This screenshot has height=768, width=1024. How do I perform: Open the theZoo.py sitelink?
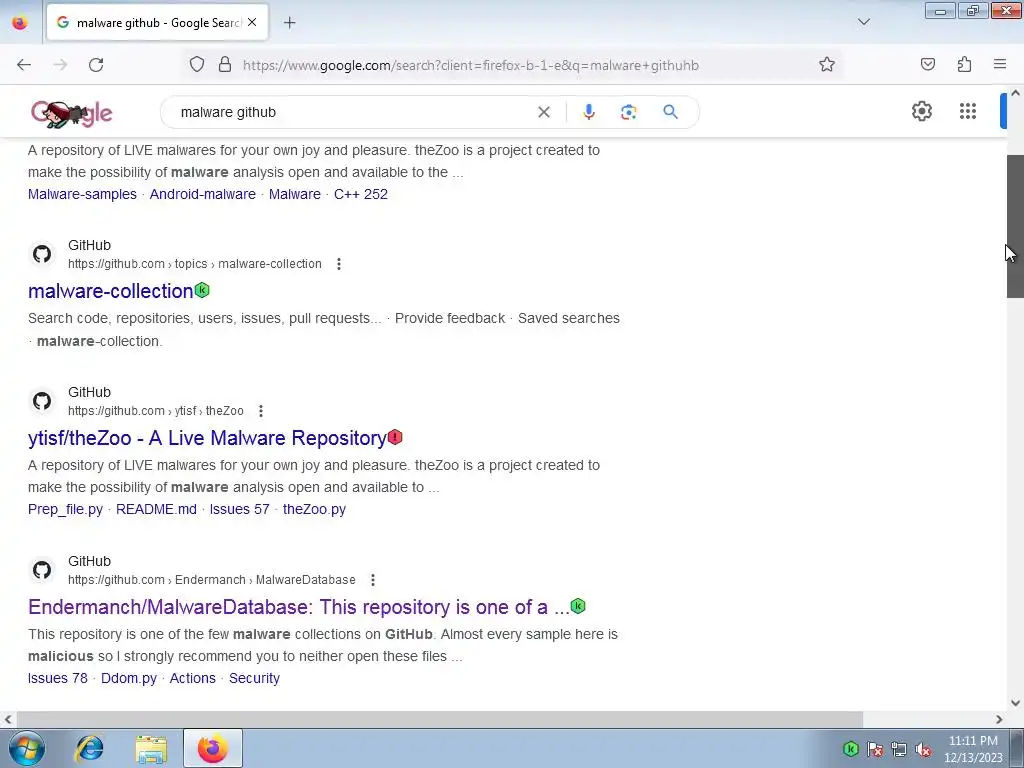coord(314,509)
